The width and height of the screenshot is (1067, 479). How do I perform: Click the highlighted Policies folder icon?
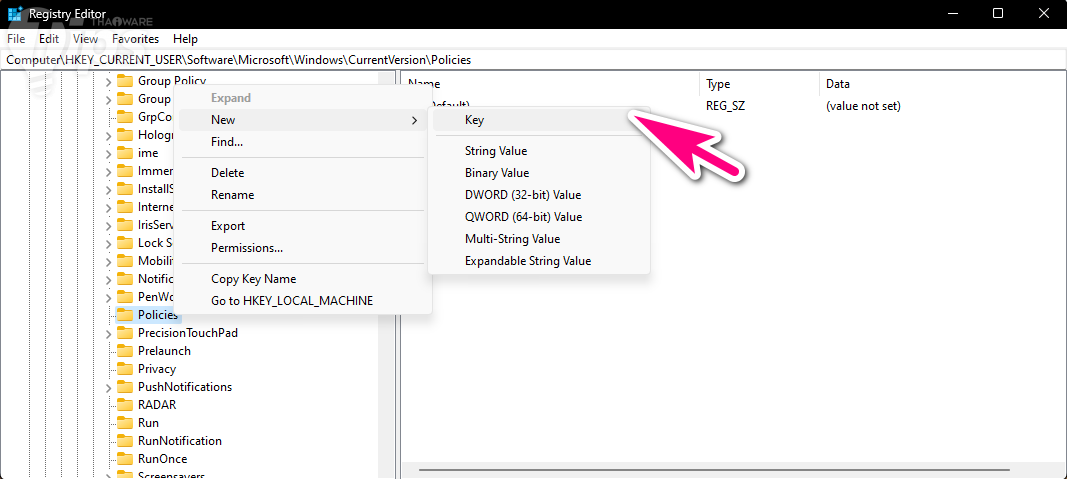coord(125,314)
